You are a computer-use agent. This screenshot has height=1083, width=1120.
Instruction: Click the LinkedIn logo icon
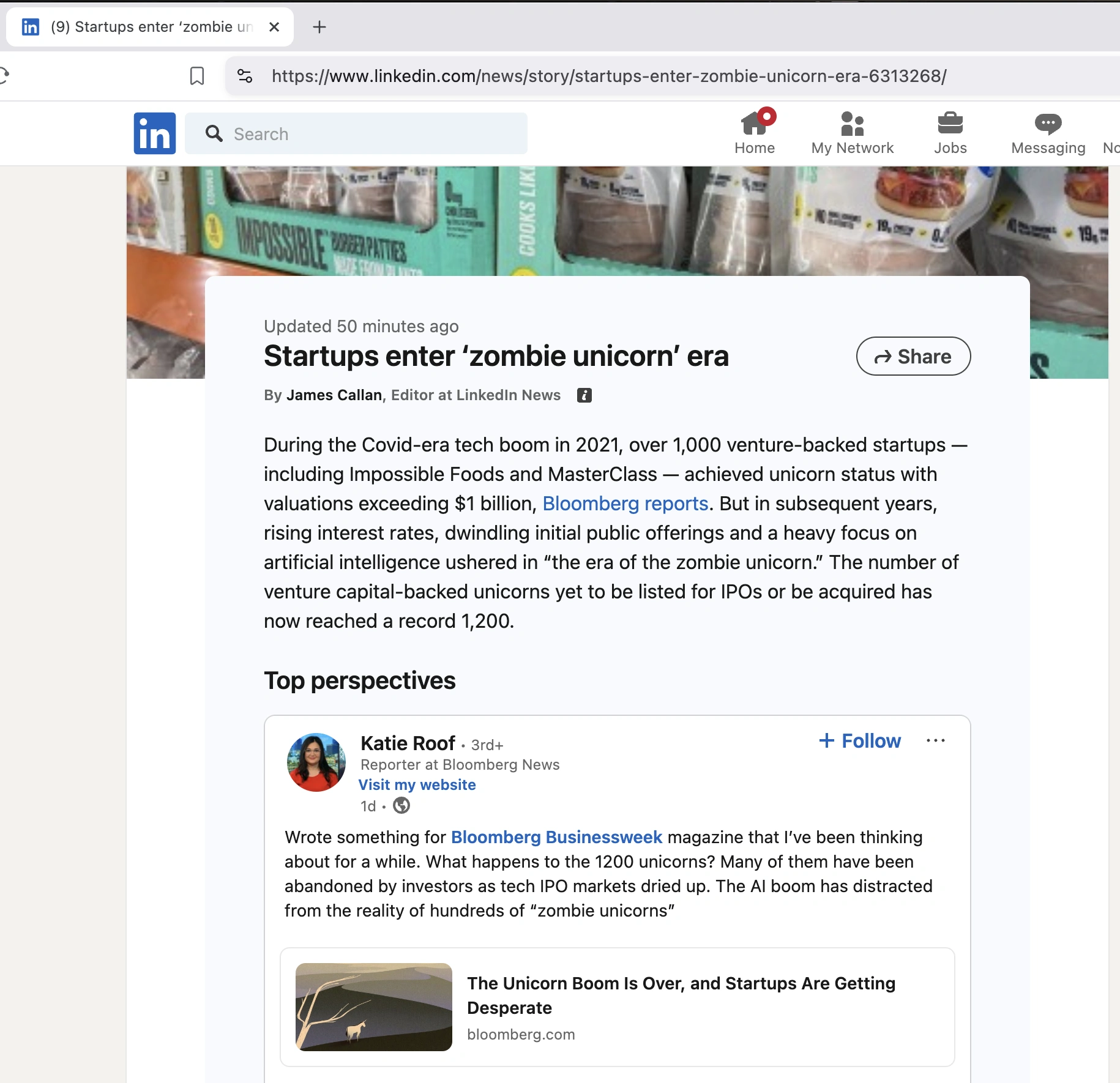pos(154,133)
